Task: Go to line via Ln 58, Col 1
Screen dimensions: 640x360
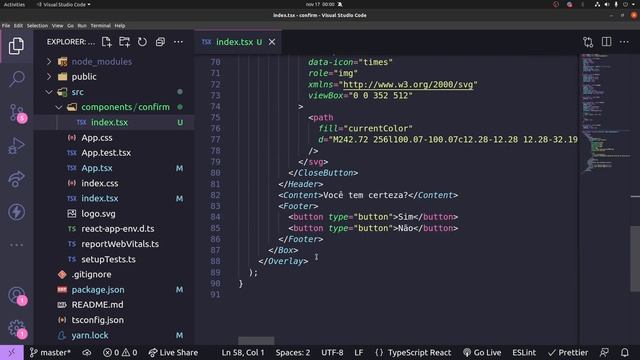Action: coord(242,352)
